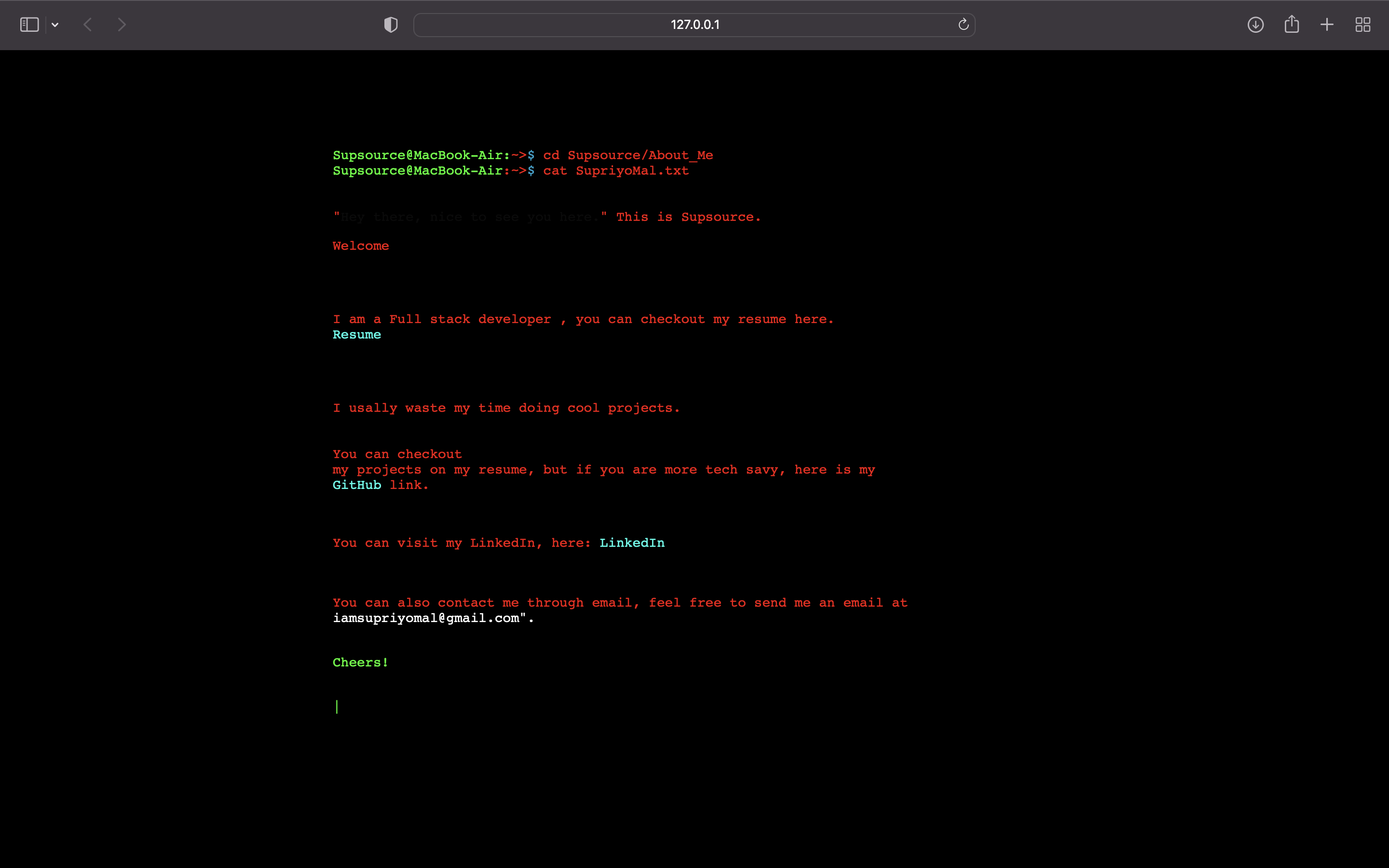Click the 'Welcome' text
The image size is (1389, 868).
point(360,246)
